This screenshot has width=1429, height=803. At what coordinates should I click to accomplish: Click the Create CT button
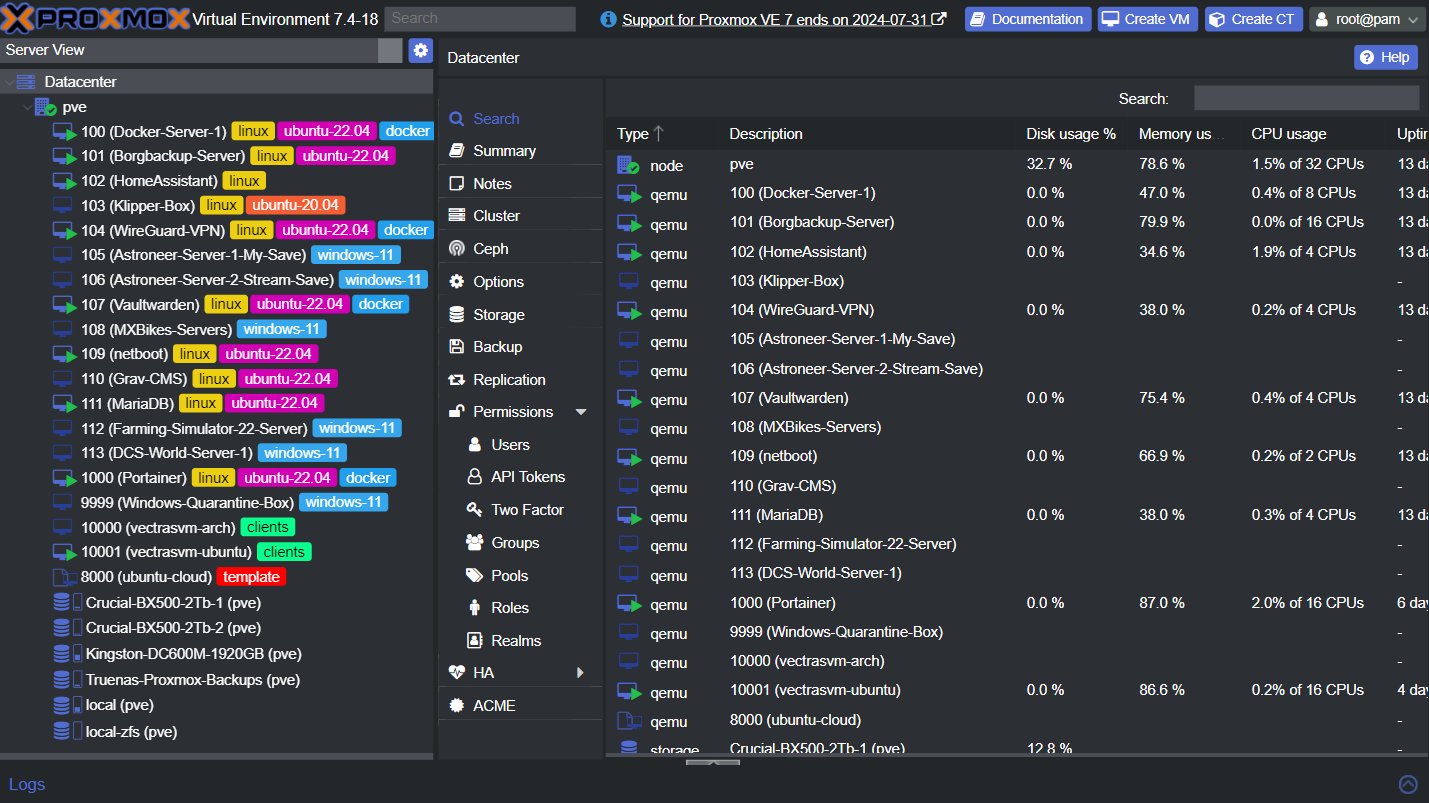[x=1254, y=19]
